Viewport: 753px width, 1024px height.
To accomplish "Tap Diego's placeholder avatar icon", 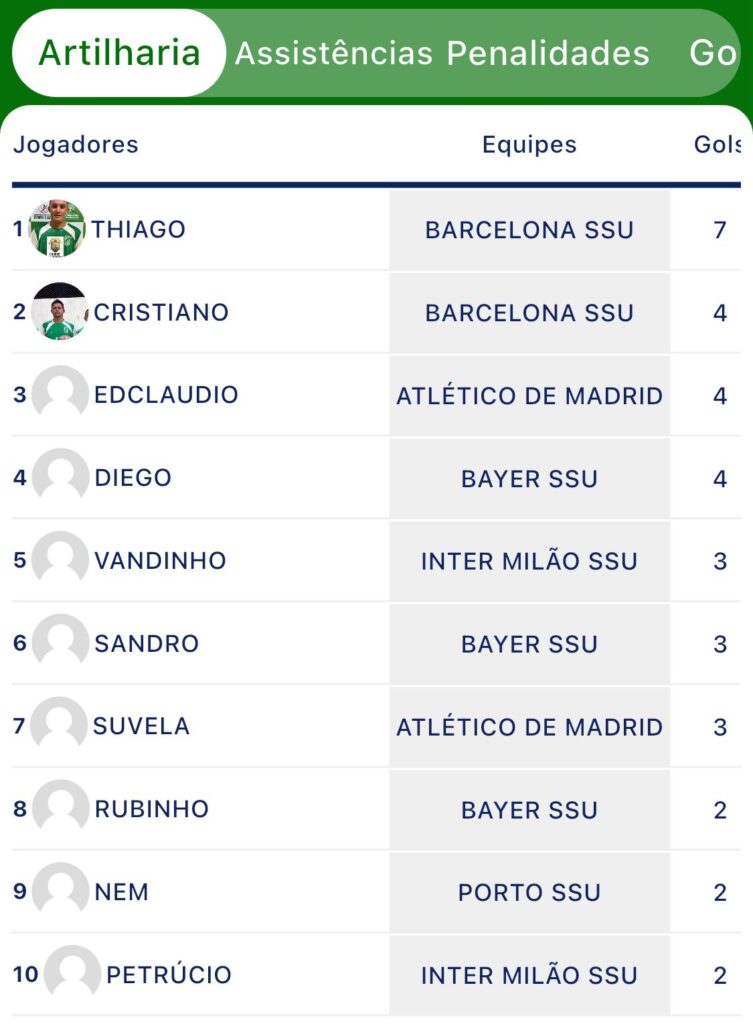I will tap(60, 477).
